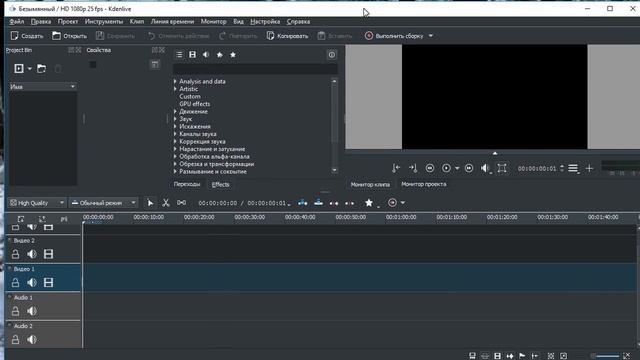
Task: Open the add clip dropdown arrow in Project Bin
Action: pyautogui.click(x=29, y=69)
